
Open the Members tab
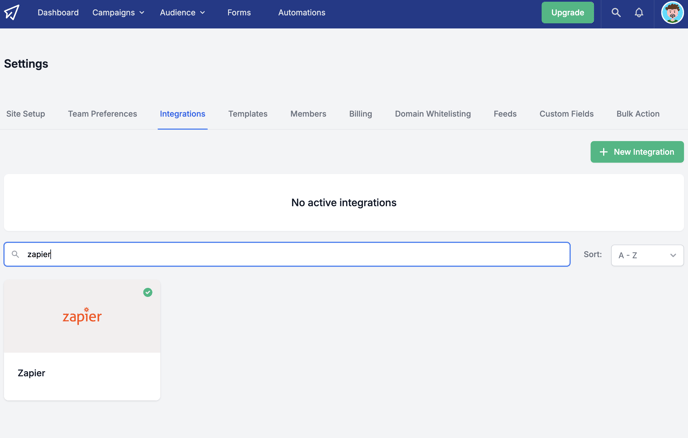(x=308, y=114)
